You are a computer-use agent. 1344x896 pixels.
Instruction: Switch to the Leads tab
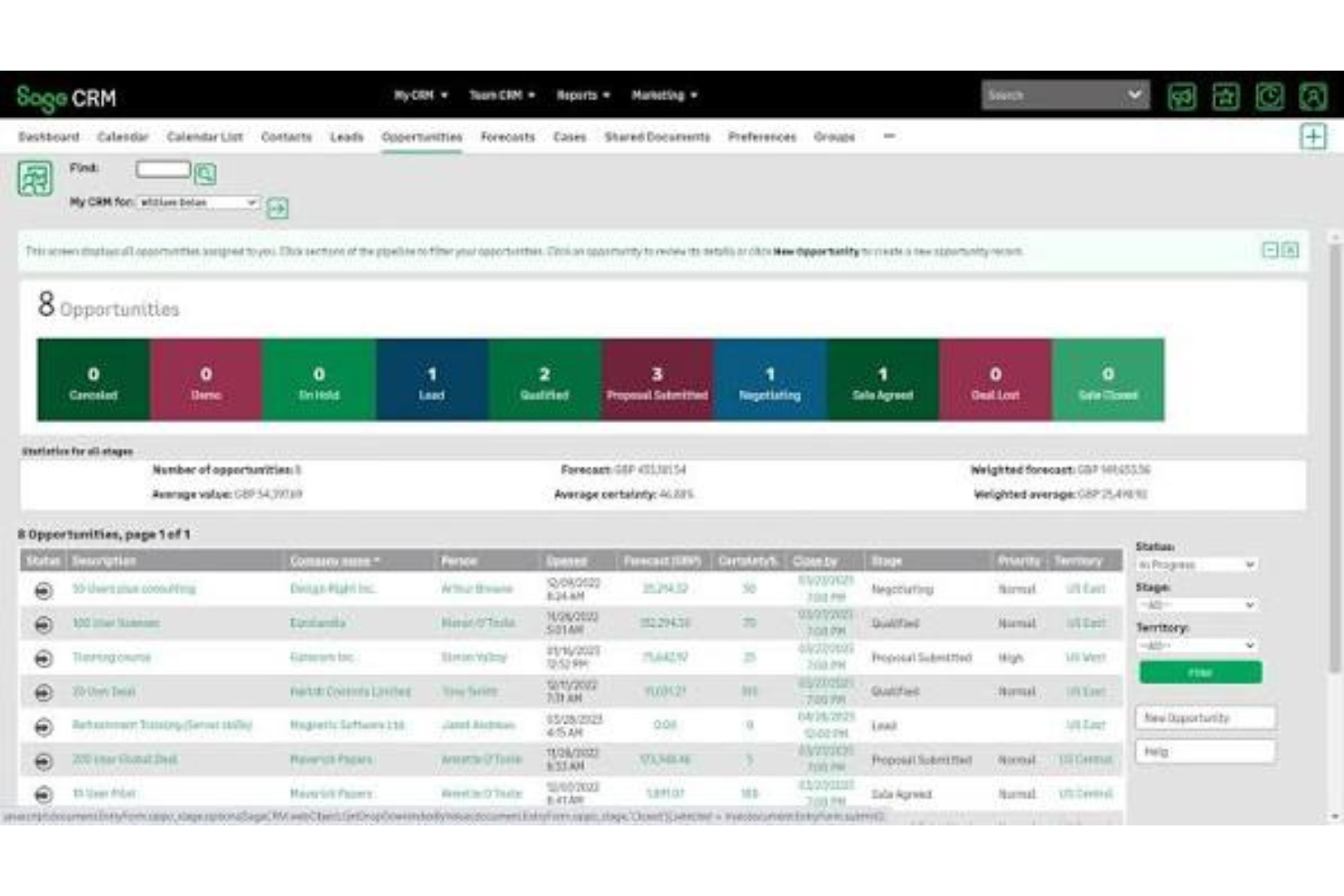click(346, 137)
